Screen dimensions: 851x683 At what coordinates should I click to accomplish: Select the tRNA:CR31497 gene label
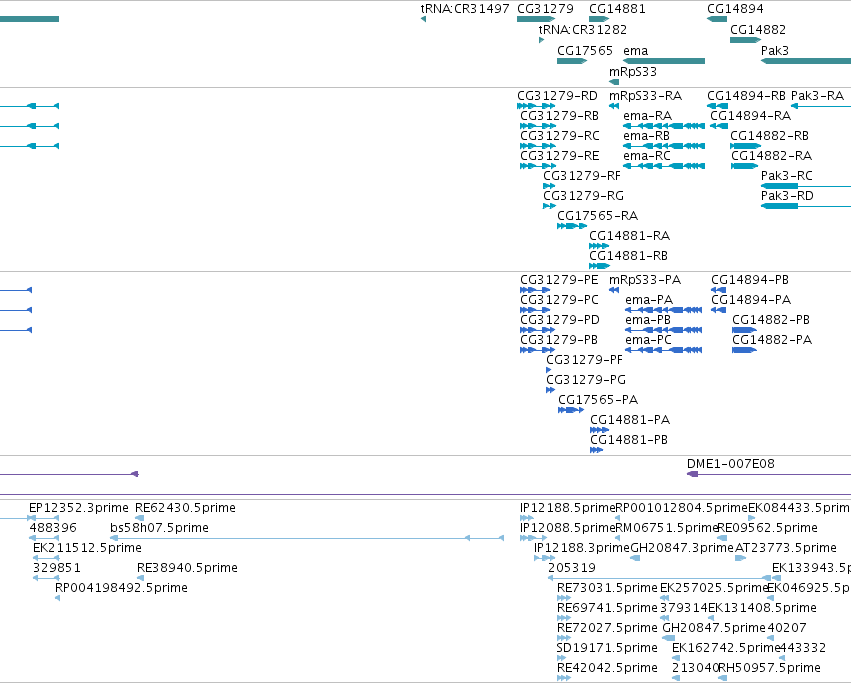(x=465, y=9)
